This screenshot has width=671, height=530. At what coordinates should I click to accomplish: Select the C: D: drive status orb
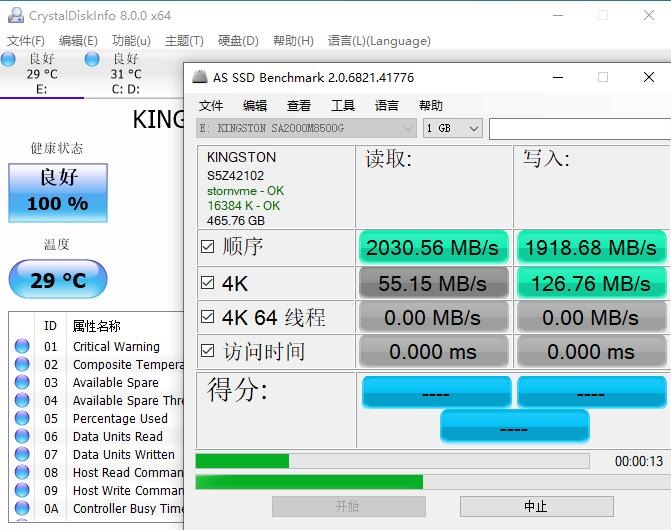click(92, 59)
